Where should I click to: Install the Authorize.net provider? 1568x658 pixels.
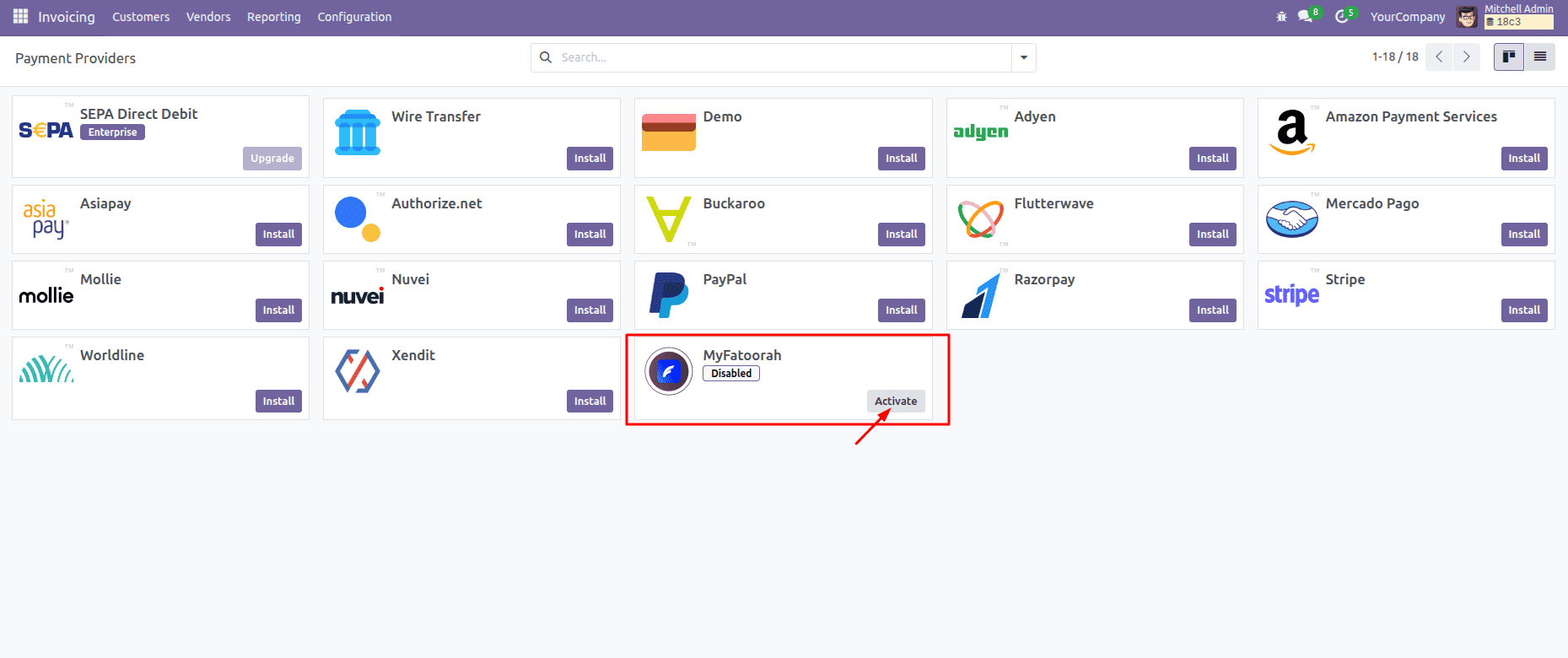pos(590,235)
